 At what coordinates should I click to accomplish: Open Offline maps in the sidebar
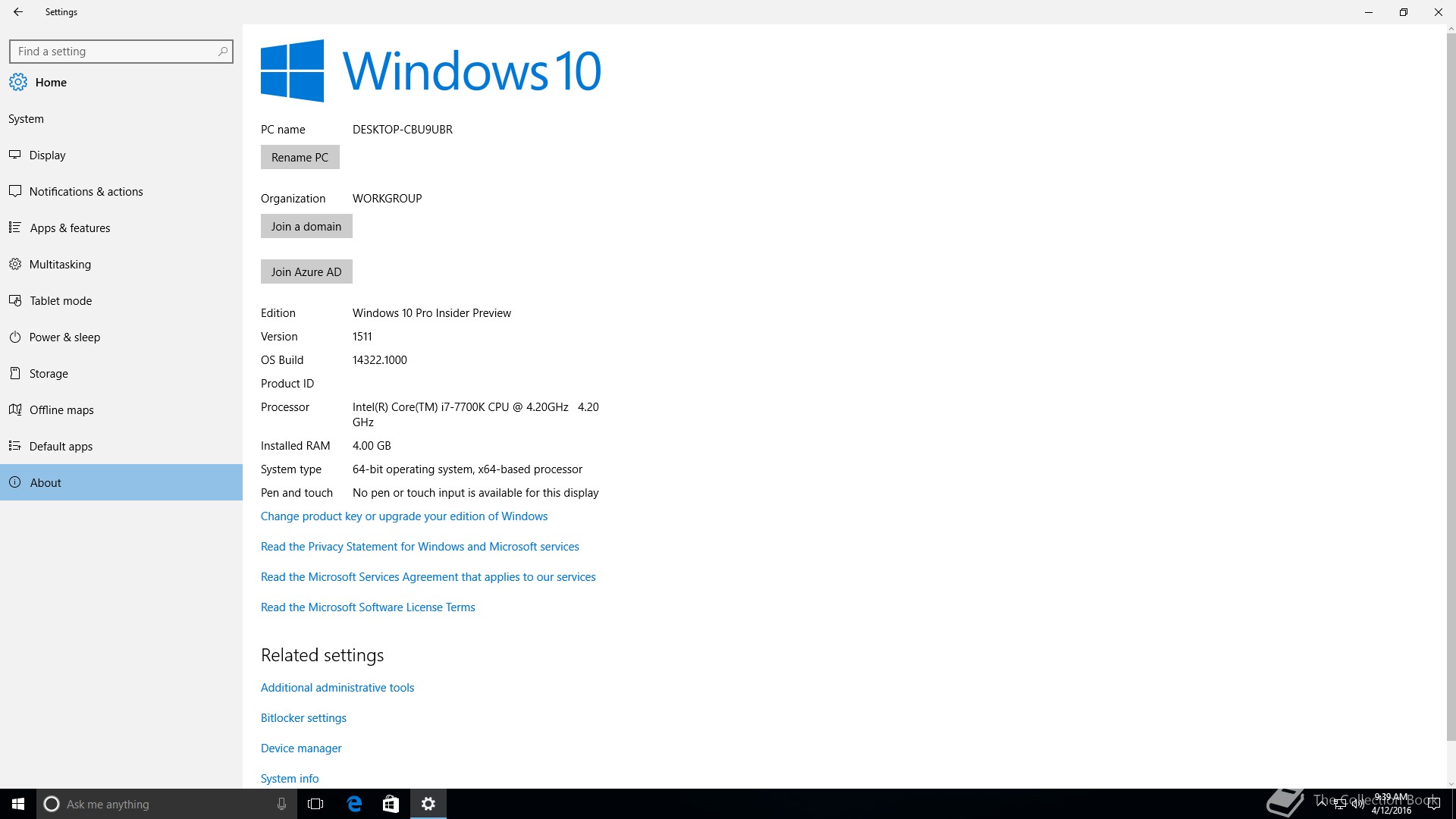(121, 409)
